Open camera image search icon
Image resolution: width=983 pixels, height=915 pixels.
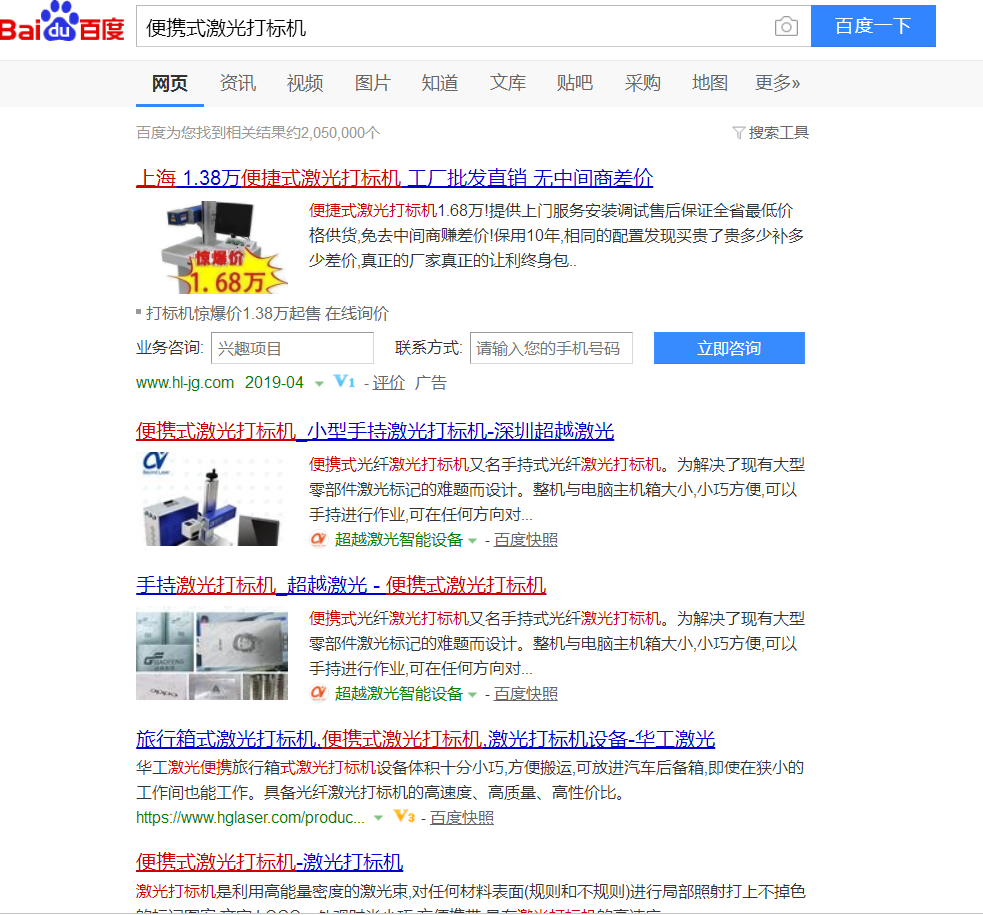pos(786,26)
